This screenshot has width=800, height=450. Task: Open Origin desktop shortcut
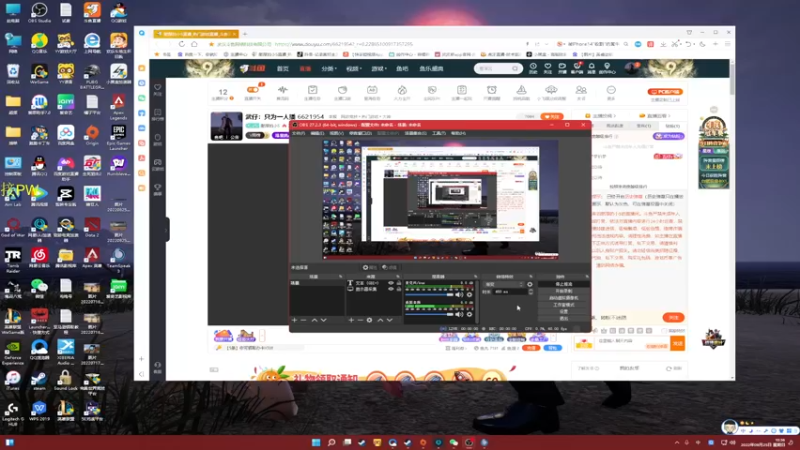click(92, 135)
